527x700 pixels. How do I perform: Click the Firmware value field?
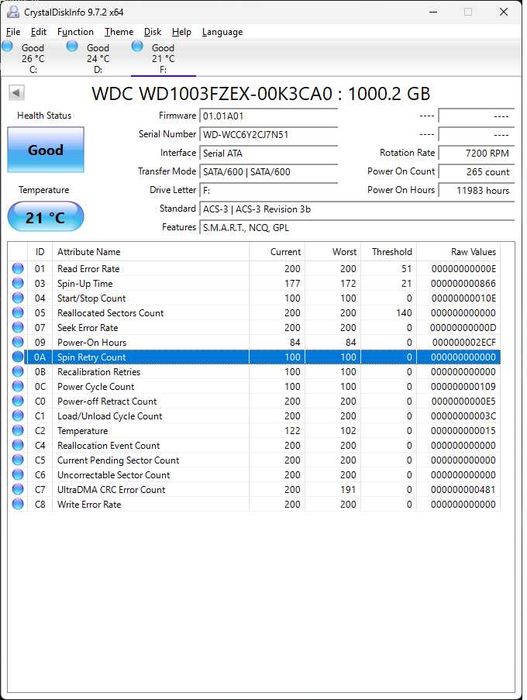268,116
